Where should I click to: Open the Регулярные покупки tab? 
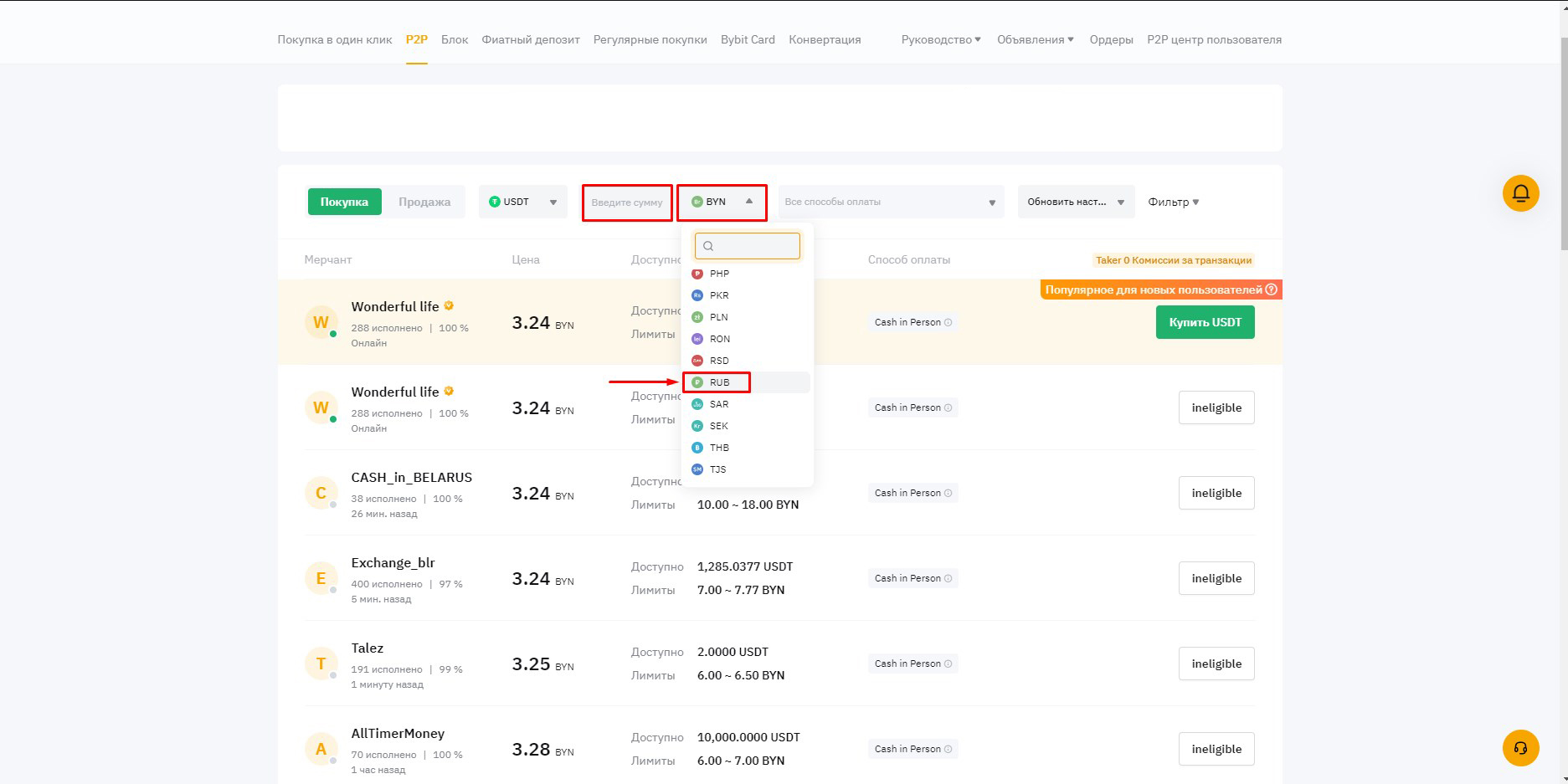tap(650, 39)
